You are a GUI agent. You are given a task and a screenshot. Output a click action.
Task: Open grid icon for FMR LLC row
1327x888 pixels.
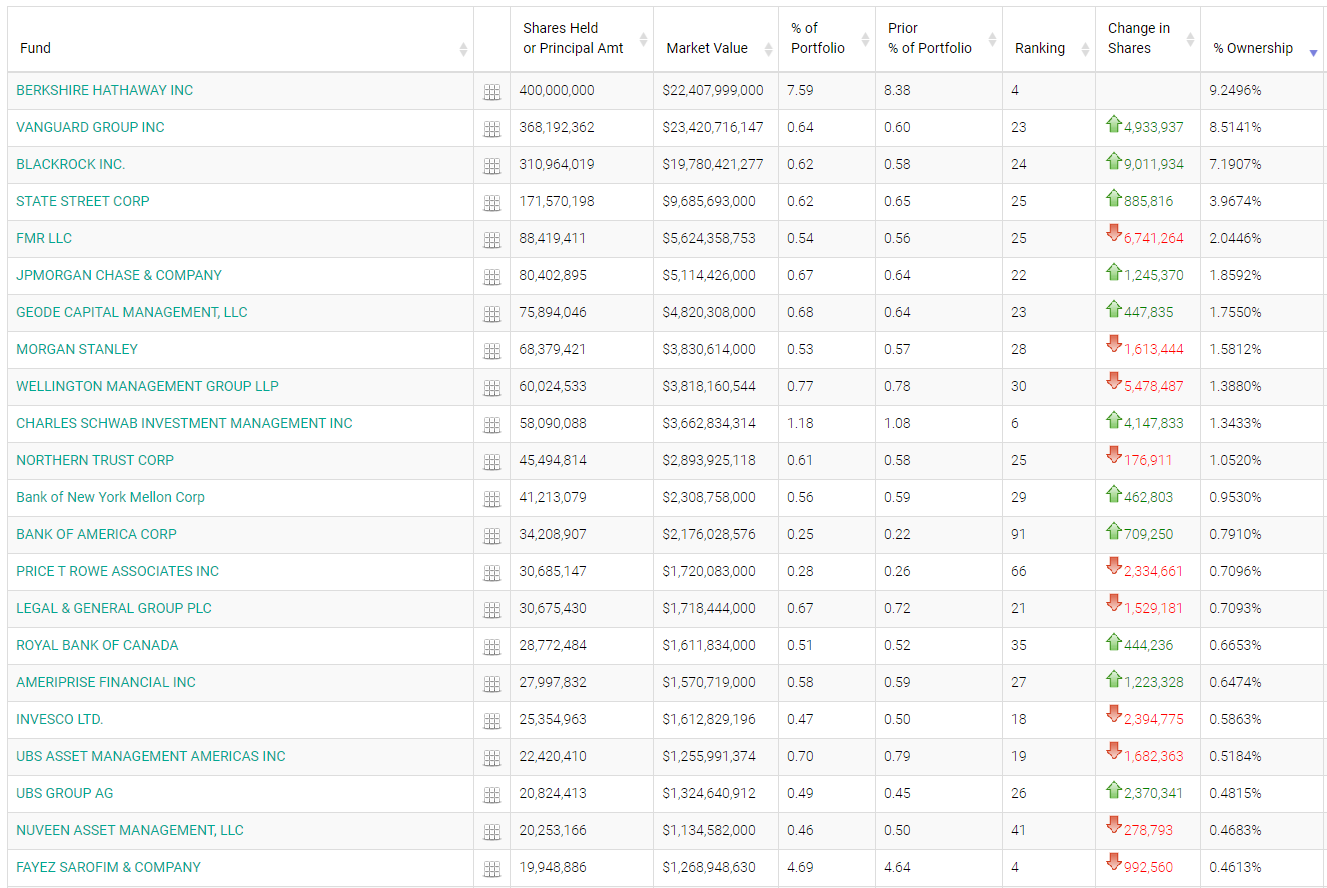[492, 240]
